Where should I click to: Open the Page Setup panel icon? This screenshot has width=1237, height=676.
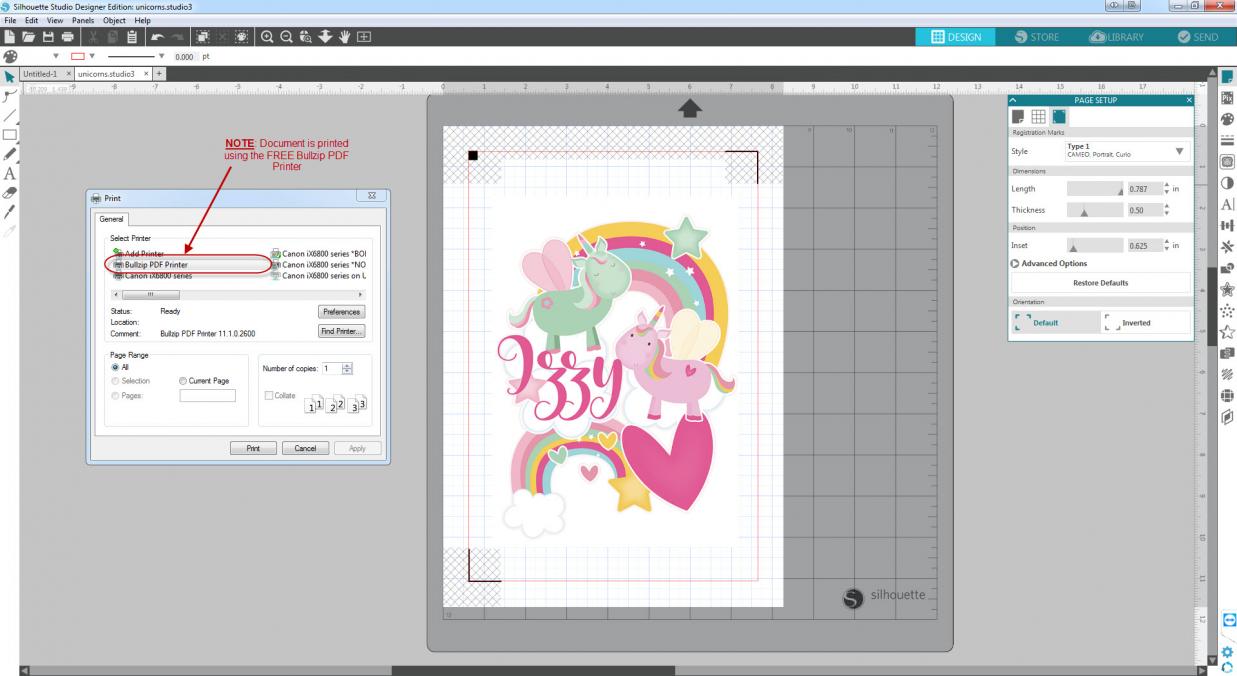tap(1227, 77)
